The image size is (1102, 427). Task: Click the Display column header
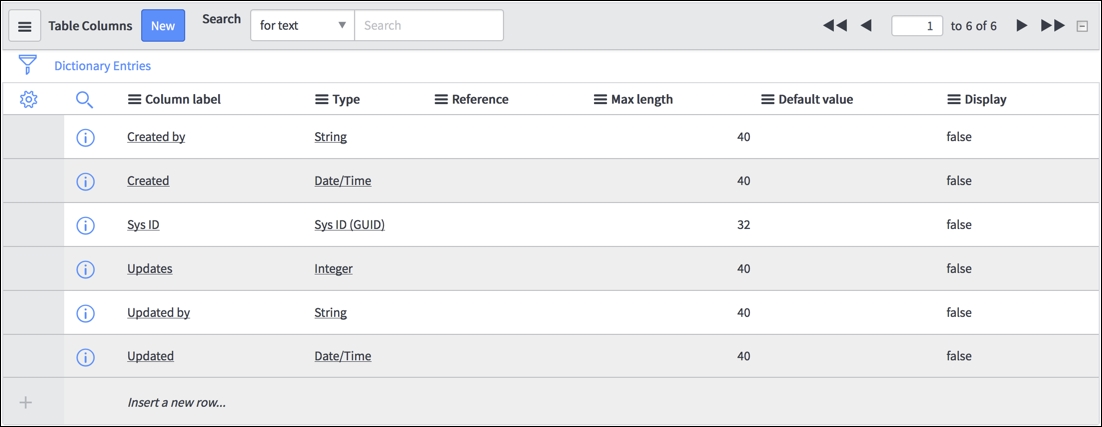[x=985, y=100]
